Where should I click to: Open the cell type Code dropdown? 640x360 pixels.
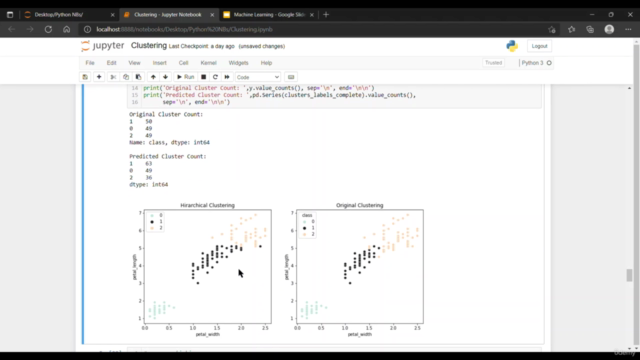click(x=258, y=77)
